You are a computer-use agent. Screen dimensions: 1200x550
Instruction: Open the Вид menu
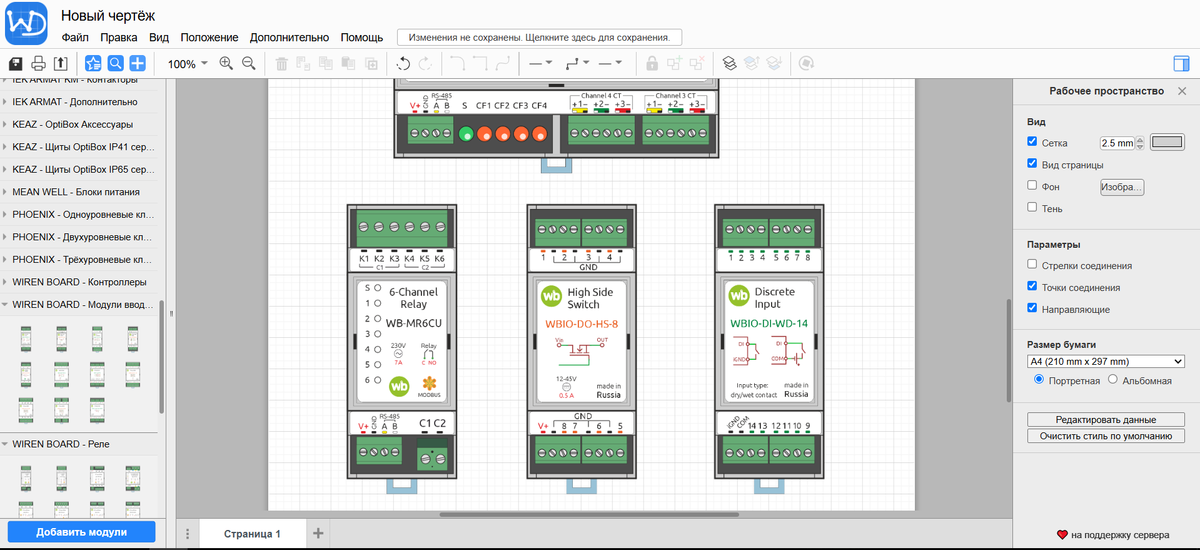(x=159, y=37)
